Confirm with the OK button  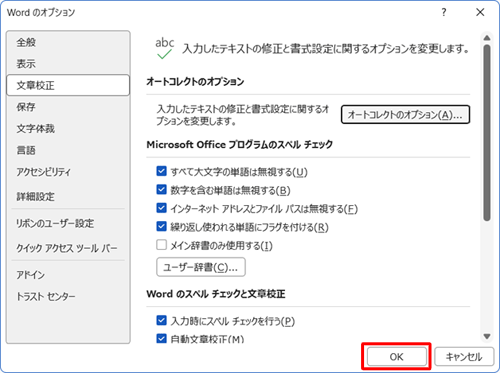point(397,357)
